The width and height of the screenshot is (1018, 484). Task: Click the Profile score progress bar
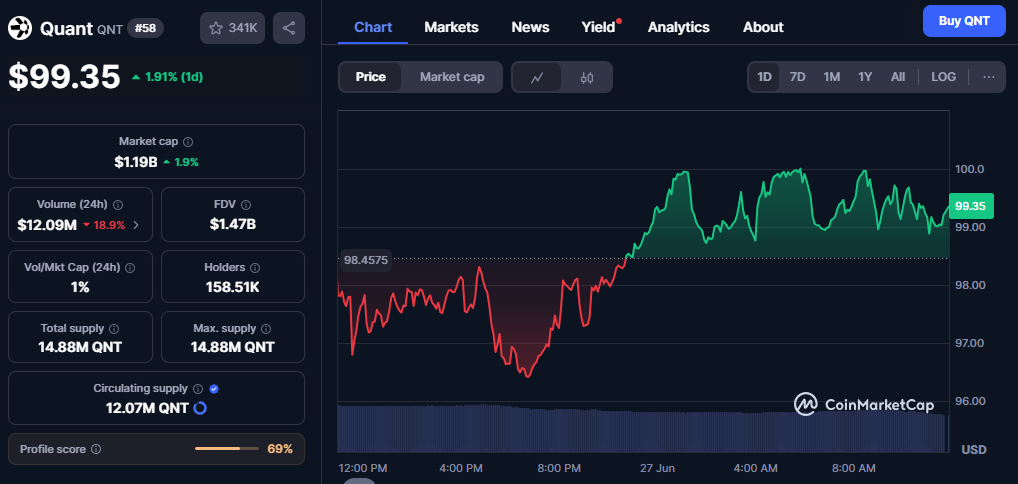tap(227, 449)
